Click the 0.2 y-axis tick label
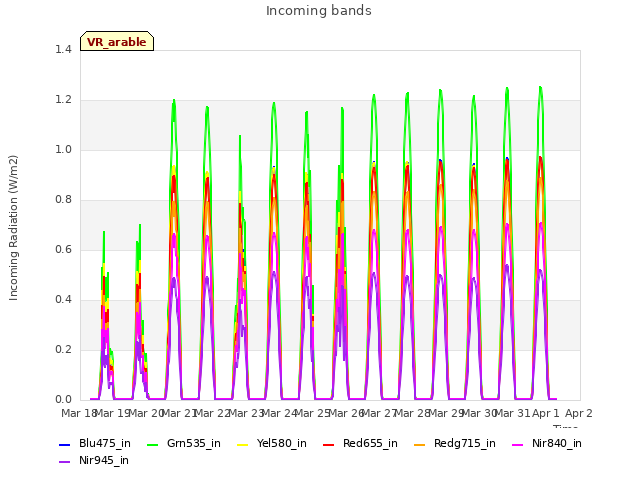This screenshot has width=640, height=480. coord(63,350)
